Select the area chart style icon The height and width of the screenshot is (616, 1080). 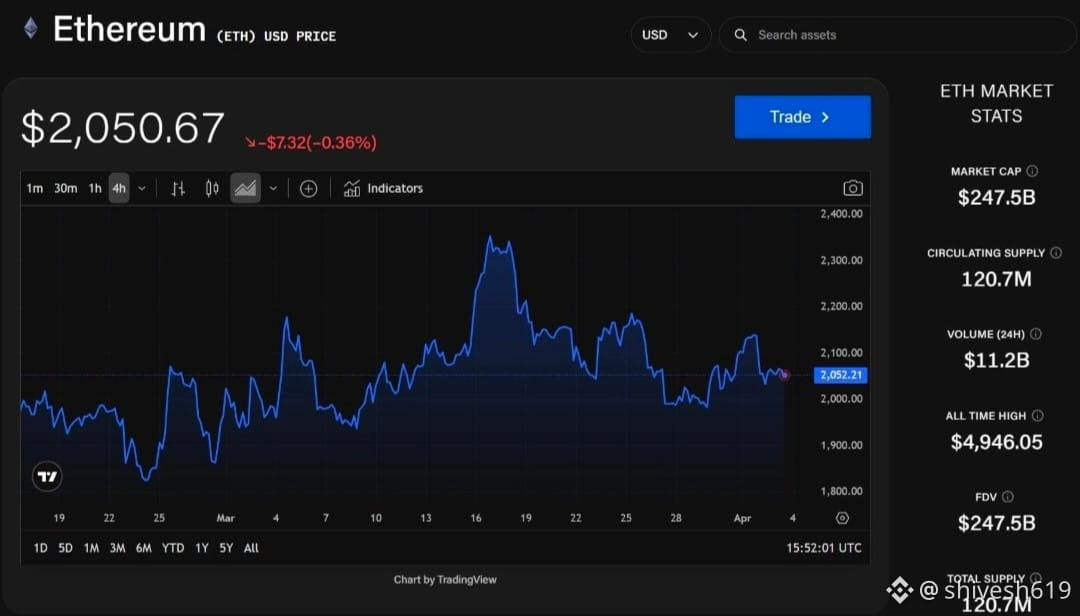pos(245,188)
